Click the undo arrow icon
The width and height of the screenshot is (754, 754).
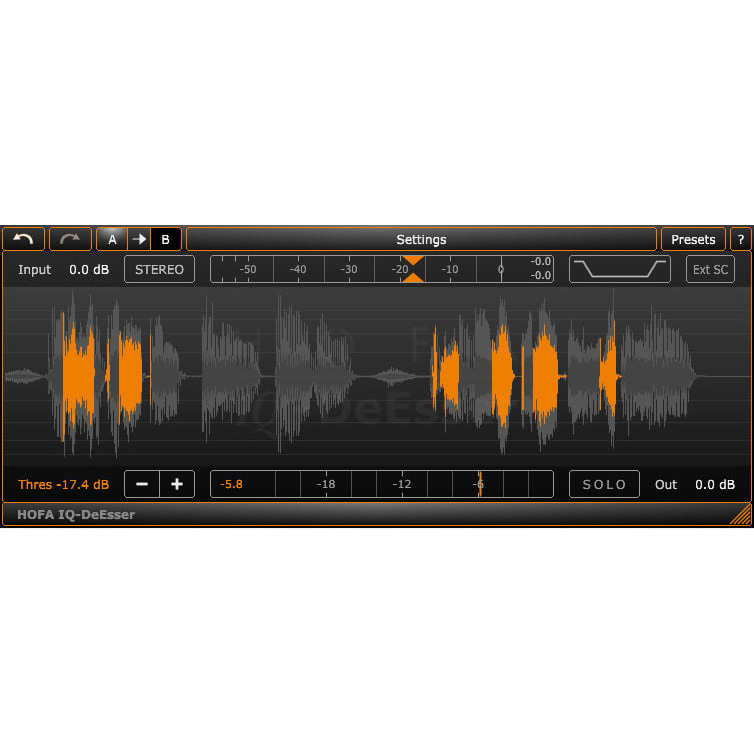pos(23,239)
